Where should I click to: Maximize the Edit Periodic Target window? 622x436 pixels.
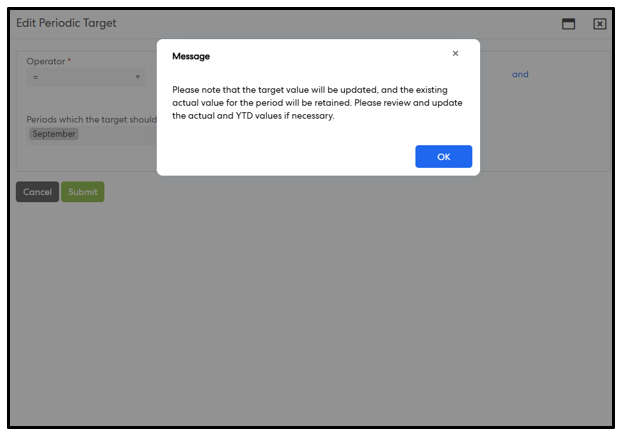[x=568, y=24]
